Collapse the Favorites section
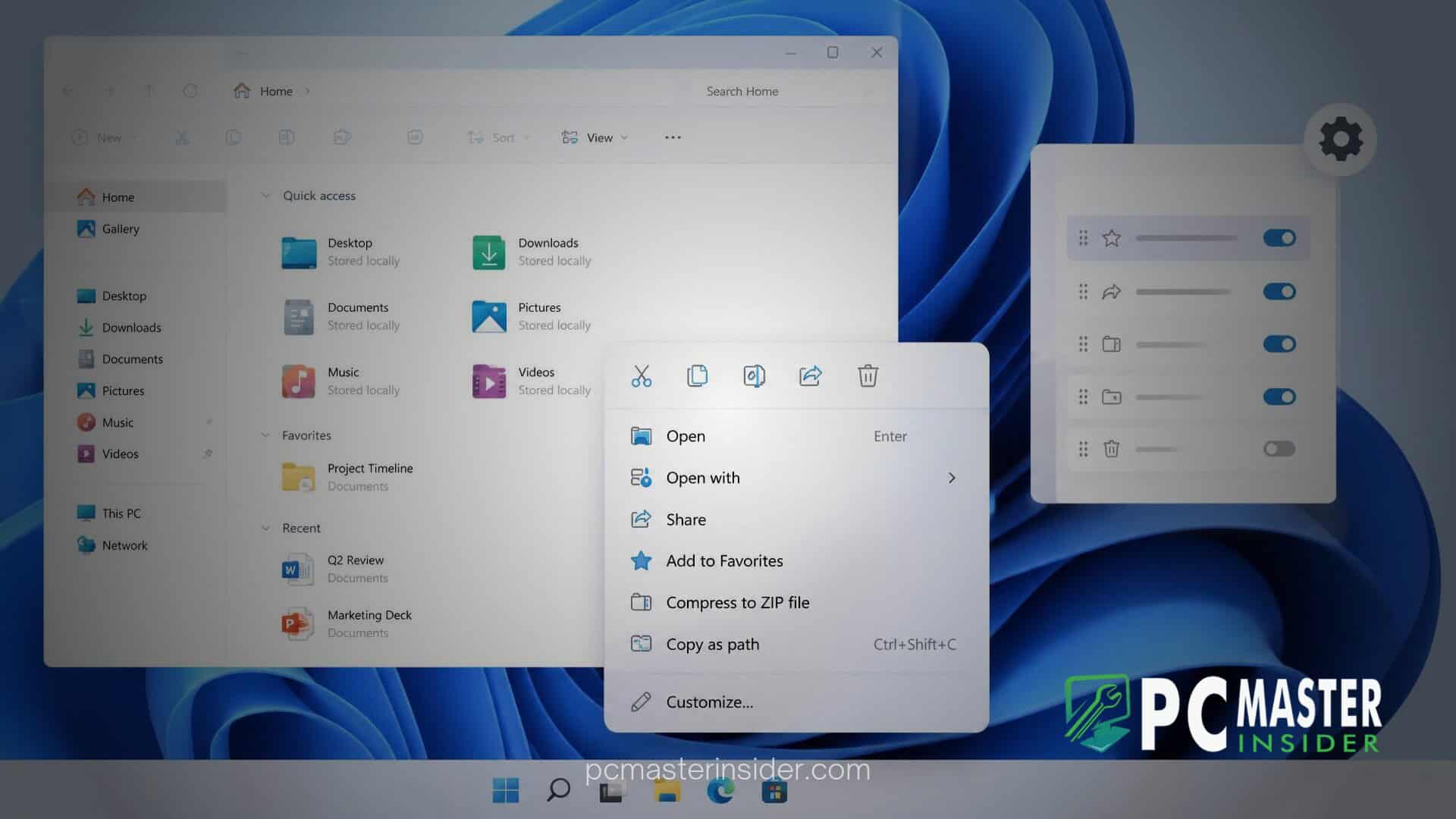The height and width of the screenshot is (819, 1456). [x=265, y=435]
